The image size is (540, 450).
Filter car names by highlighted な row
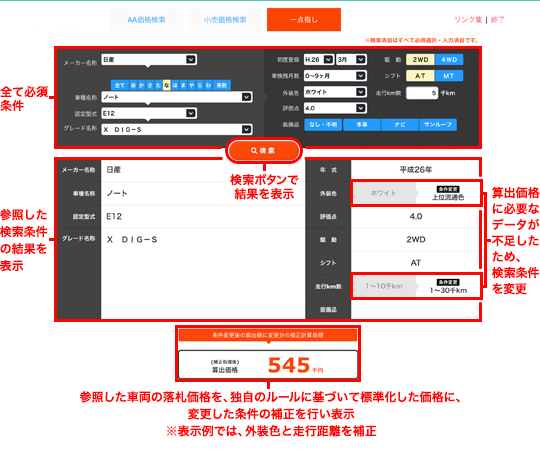pos(166,85)
